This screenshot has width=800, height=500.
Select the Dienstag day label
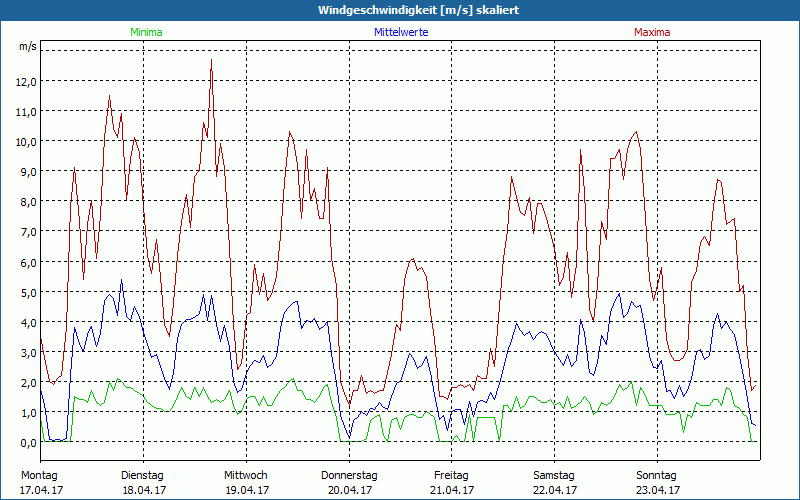point(142,475)
